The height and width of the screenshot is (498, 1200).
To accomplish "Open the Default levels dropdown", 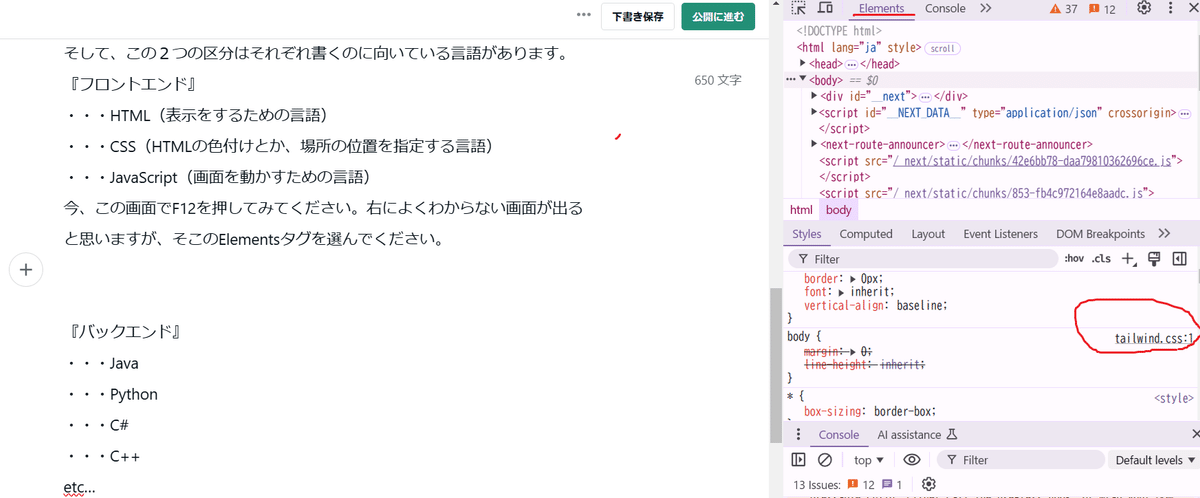I will [x=1155, y=460].
